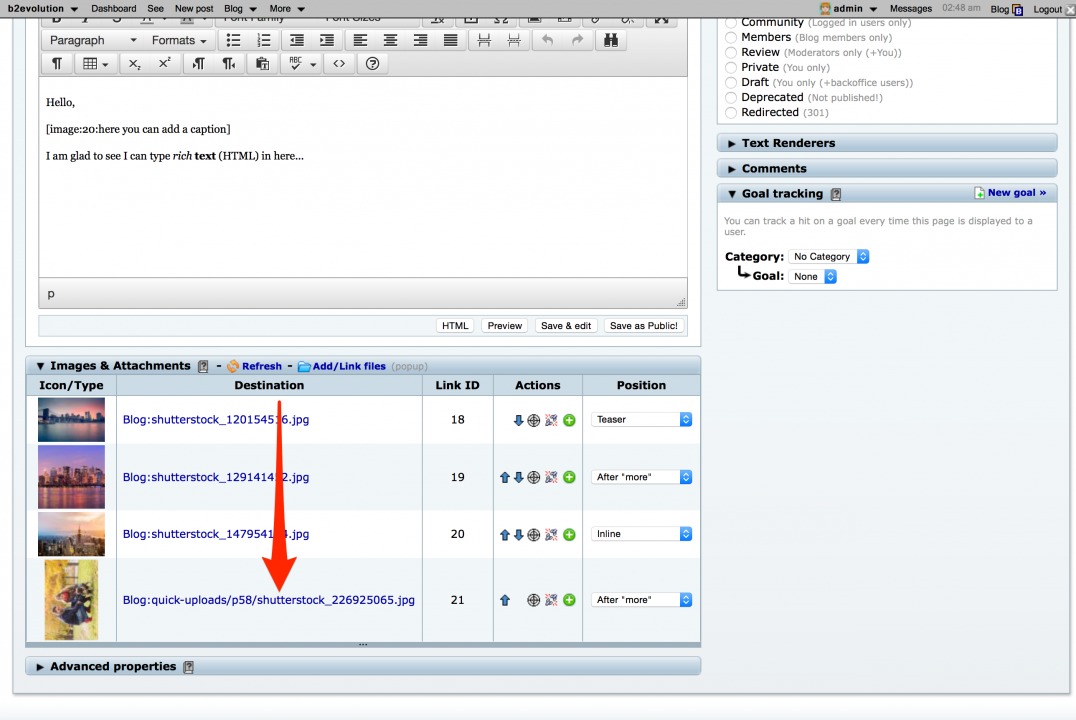Click the Save as Public! button
This screenshot has height=720, width=1076.
coord(644,326)
